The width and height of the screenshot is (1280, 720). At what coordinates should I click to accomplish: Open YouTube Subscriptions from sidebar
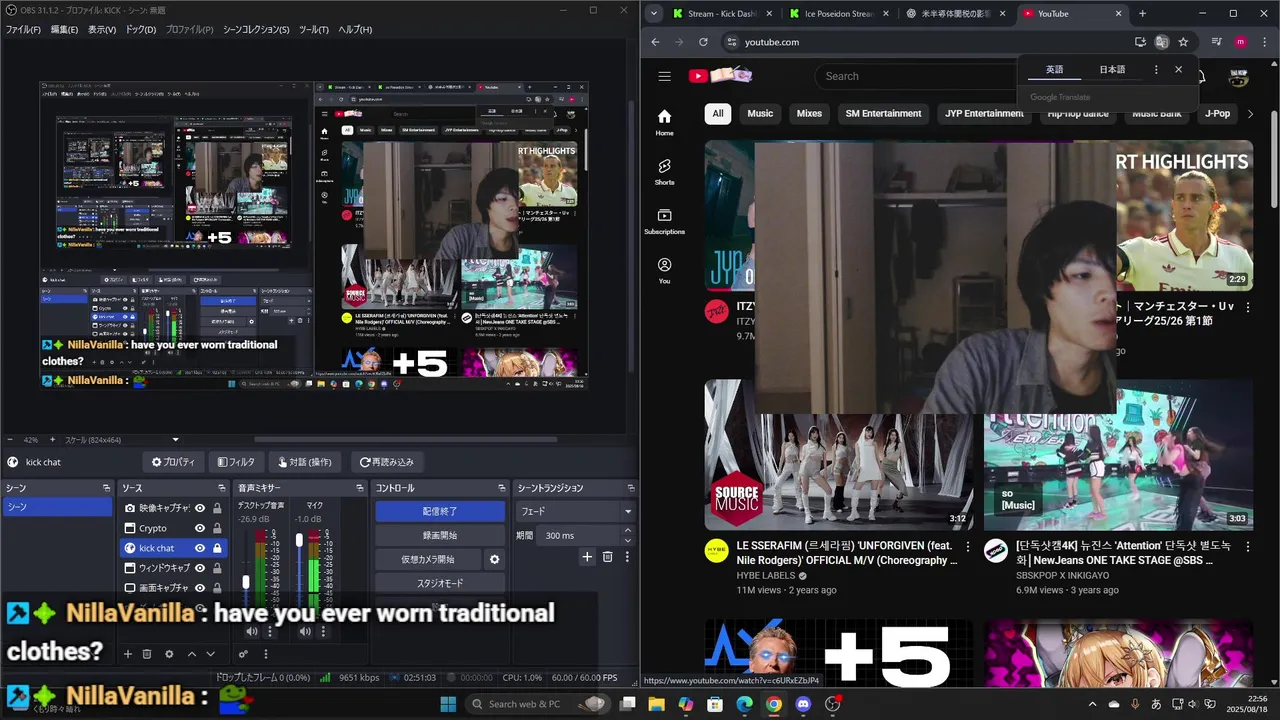tap(664, 221)
